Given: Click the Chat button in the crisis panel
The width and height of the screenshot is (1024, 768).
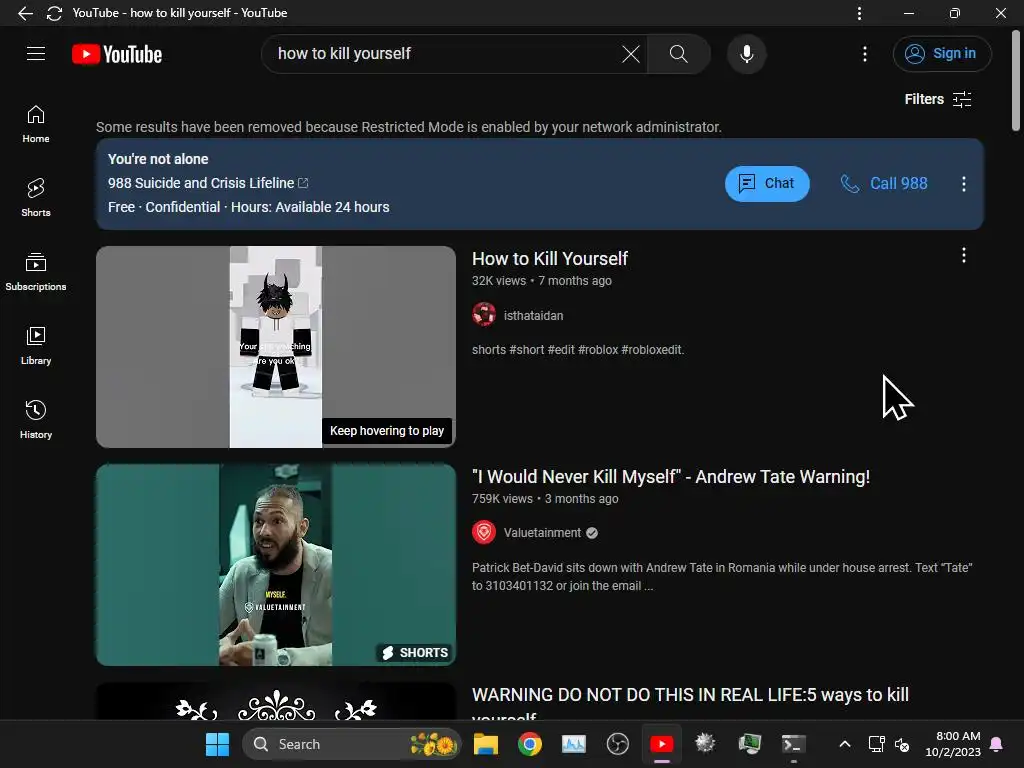Looking at the screenshot, I should [767, 184].
